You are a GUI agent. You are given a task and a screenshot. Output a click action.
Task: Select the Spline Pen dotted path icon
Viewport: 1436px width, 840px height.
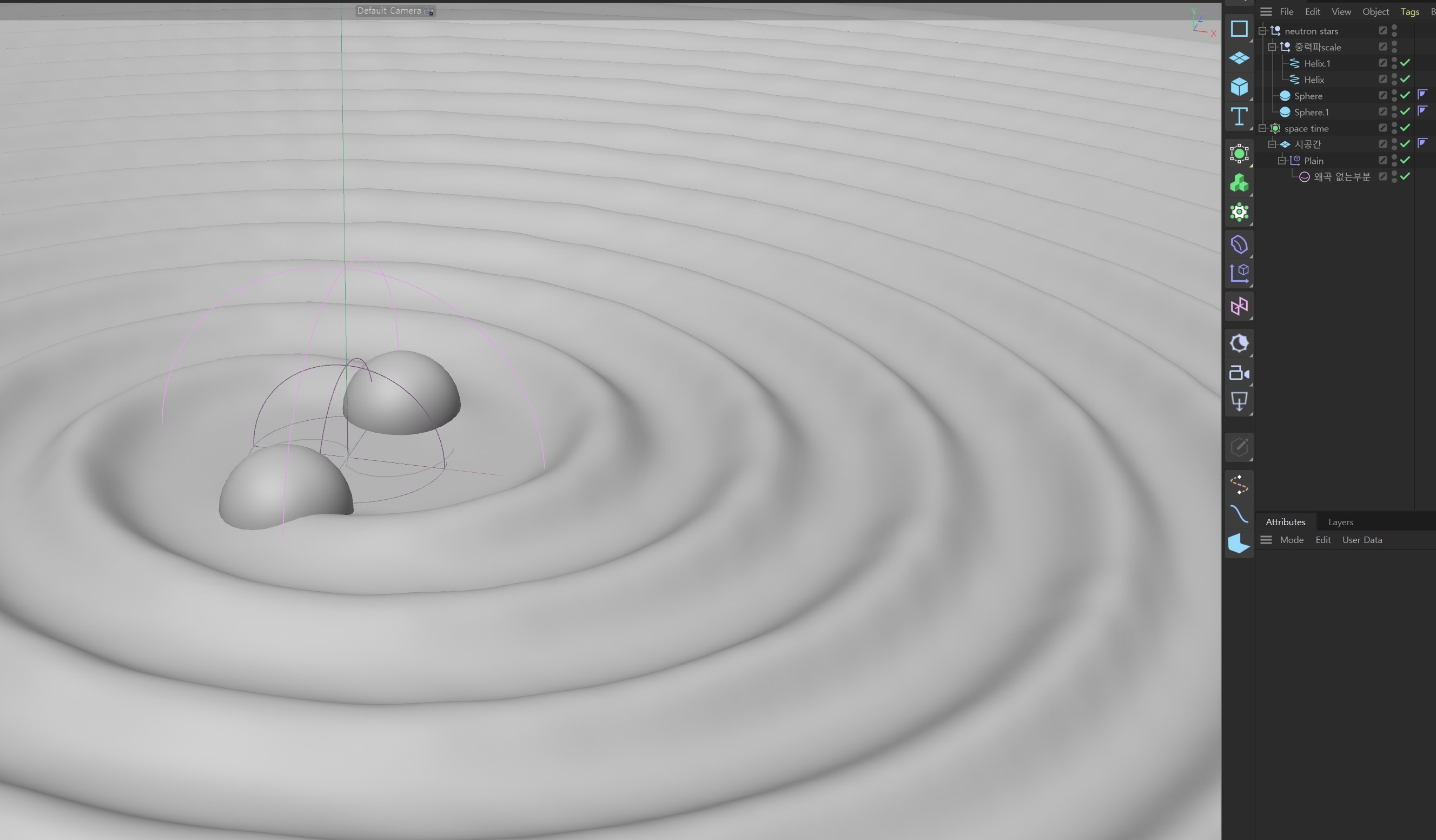pos(1239,485)
